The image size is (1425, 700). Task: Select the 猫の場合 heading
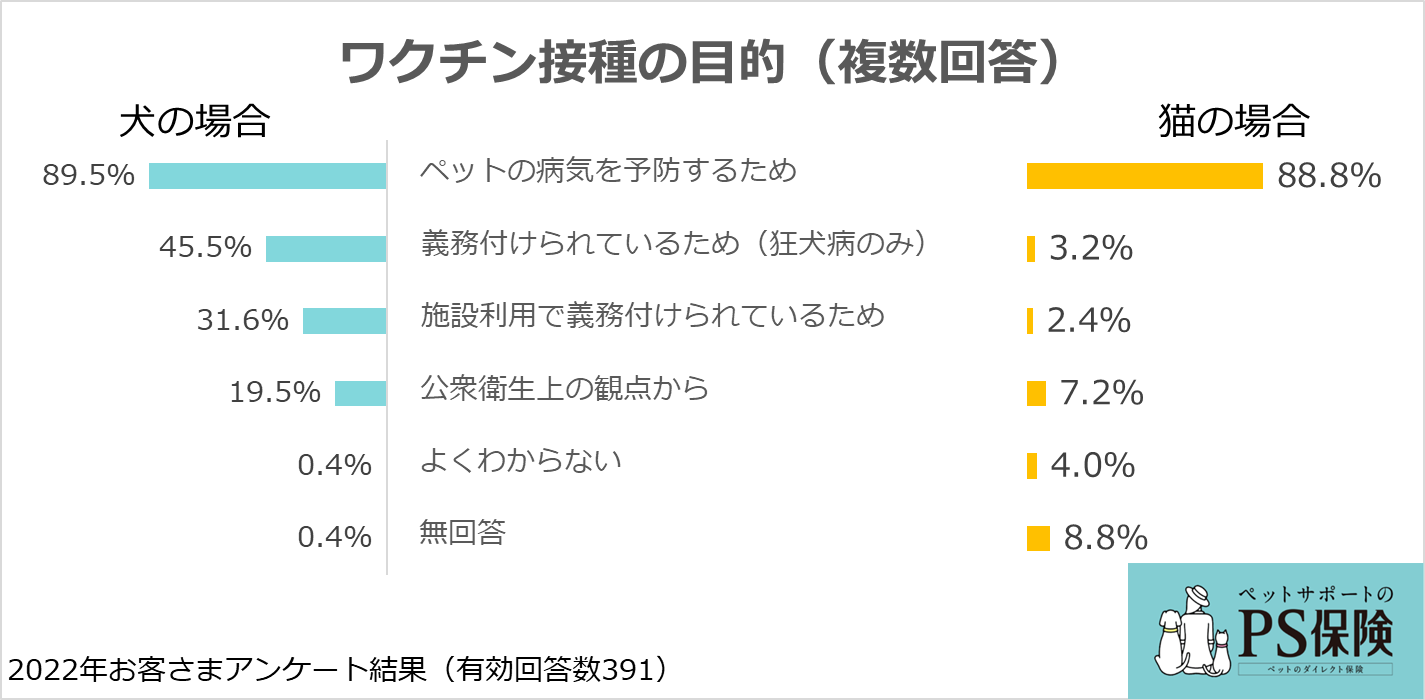pos(1234,122)
